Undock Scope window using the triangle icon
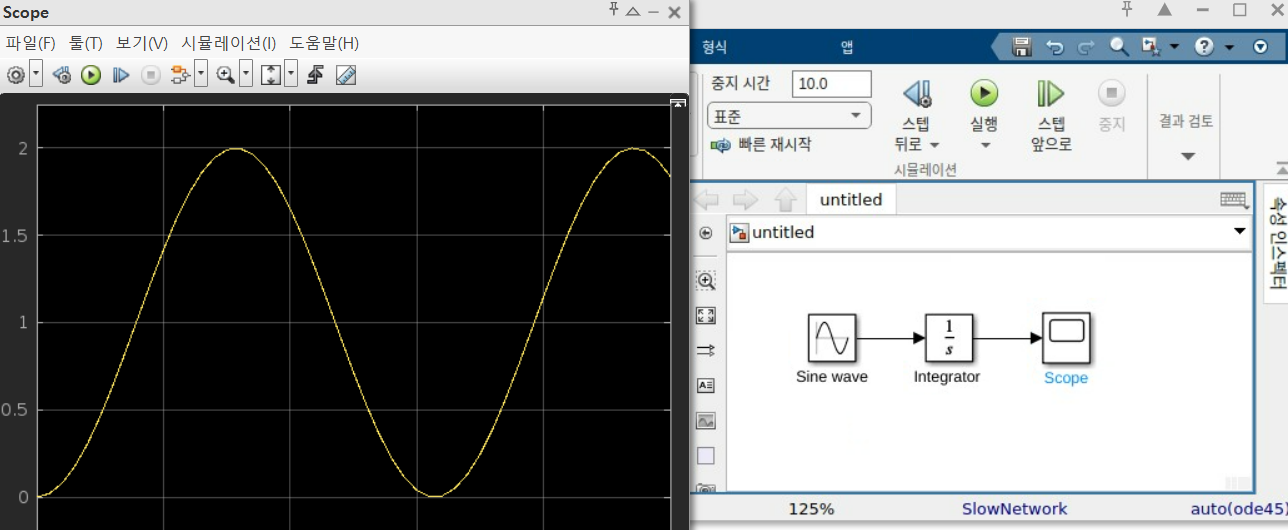 632,11
